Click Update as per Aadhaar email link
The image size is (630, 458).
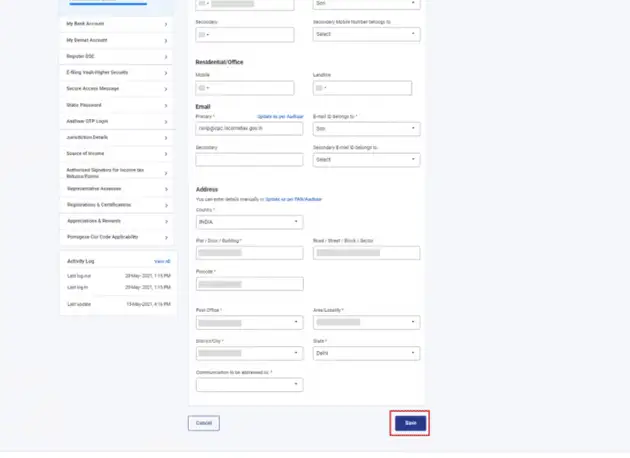(x=280, y=117)
